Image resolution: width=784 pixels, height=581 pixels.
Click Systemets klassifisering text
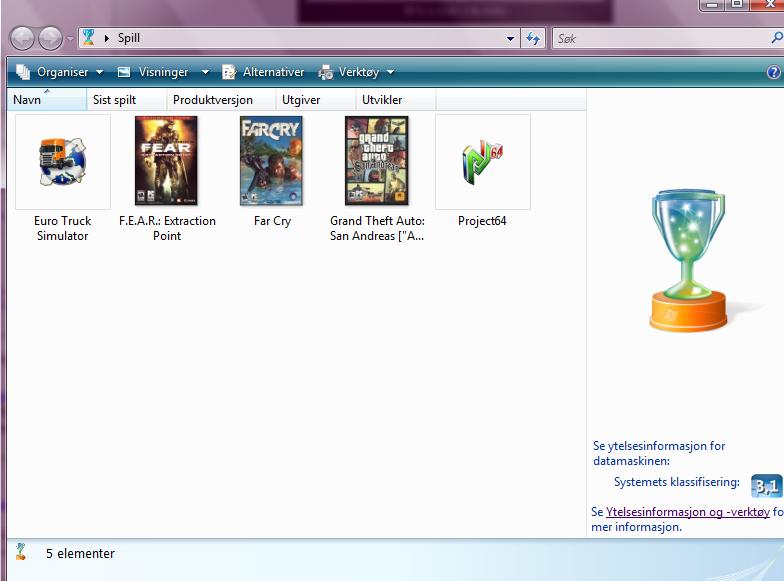tap(676, 482)
